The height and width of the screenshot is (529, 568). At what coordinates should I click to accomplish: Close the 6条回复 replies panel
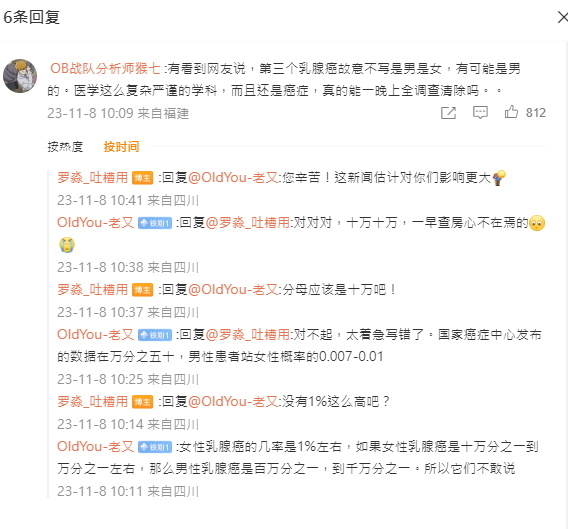(563, 17)
